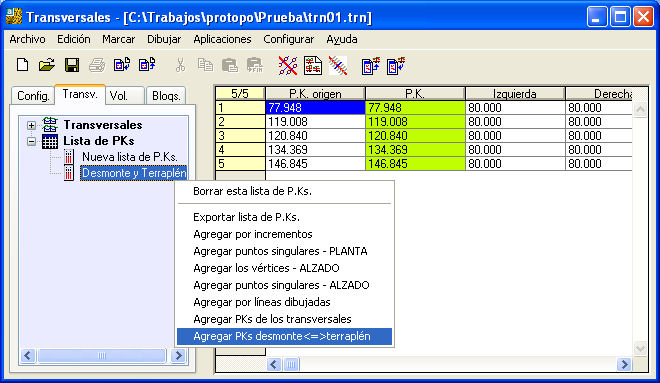
Task: Click the Copy toolbar icon
Action: (x=205, y=65)
